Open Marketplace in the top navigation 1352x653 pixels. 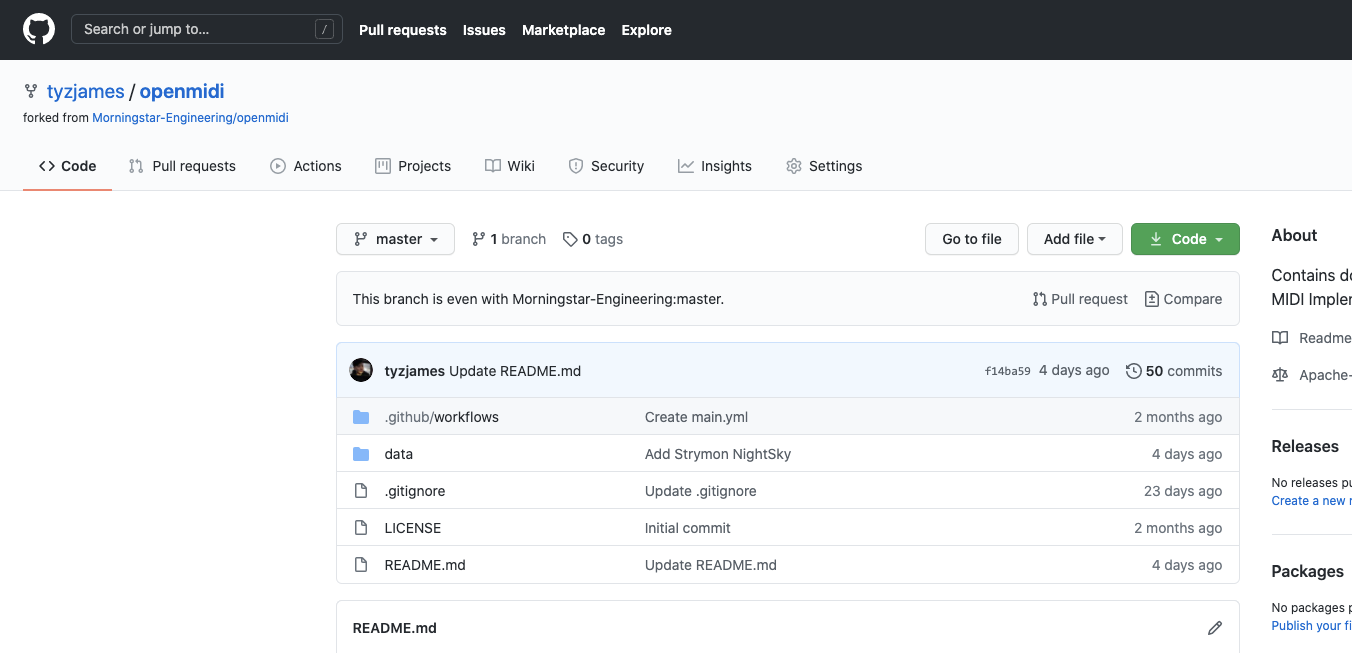563,30
